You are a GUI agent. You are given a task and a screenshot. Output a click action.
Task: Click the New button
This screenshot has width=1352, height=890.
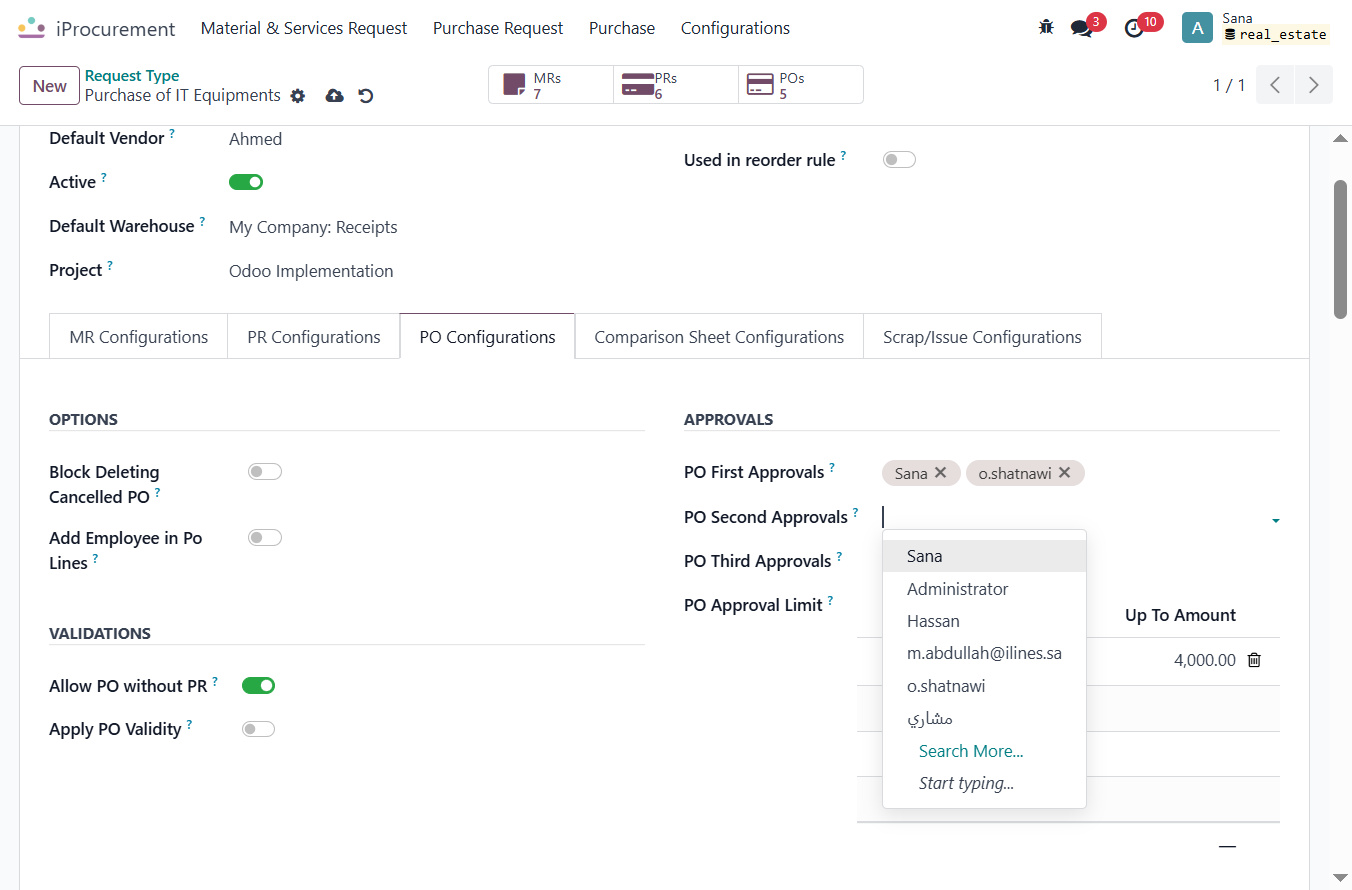point(49,85)
